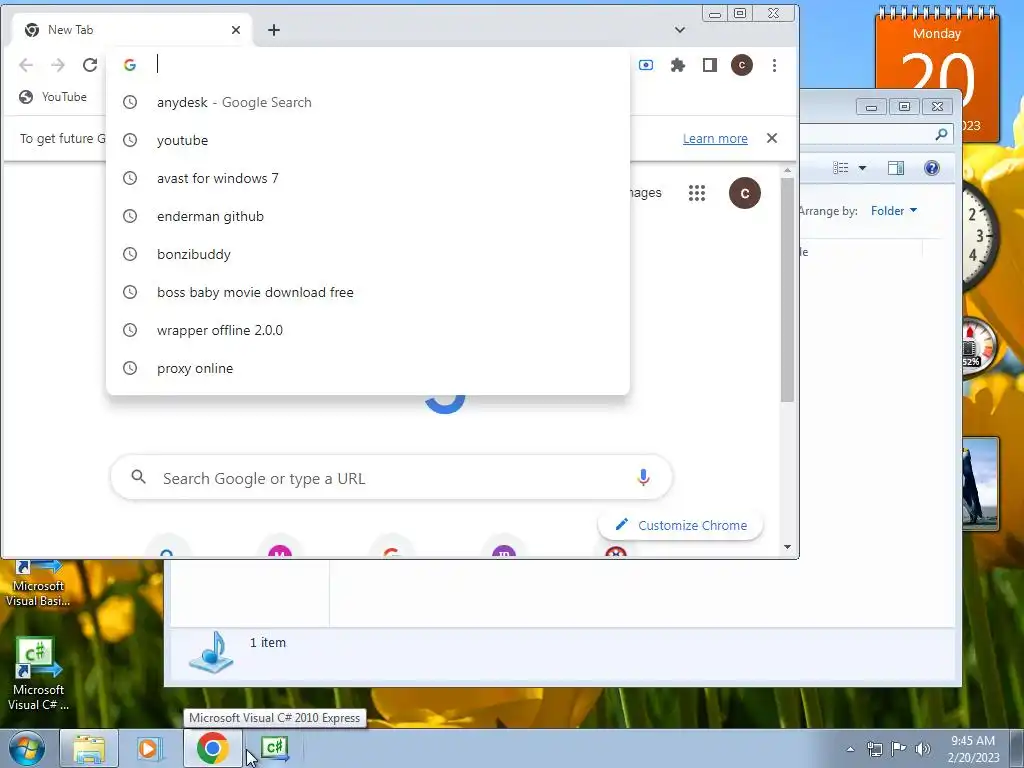Reload the page with the refresh icon
The width and height of the screenshot is (1024, 768).
click(x=90, y=65)
